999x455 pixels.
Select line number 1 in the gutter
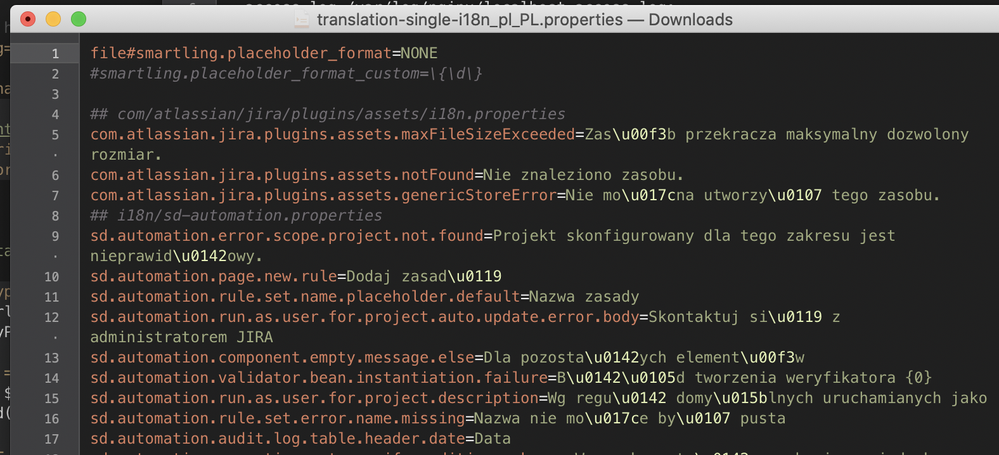55,54
